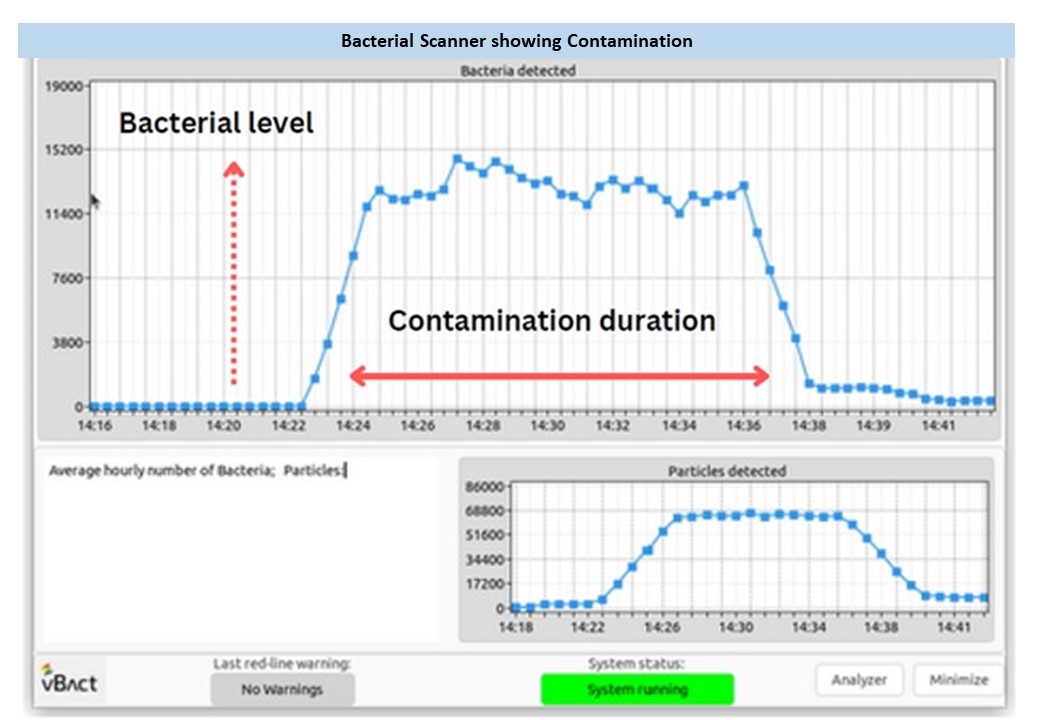Screen dimensions: 1040x720
Task: Select the Bacterial level annotation text
Action: coord(216,123)
